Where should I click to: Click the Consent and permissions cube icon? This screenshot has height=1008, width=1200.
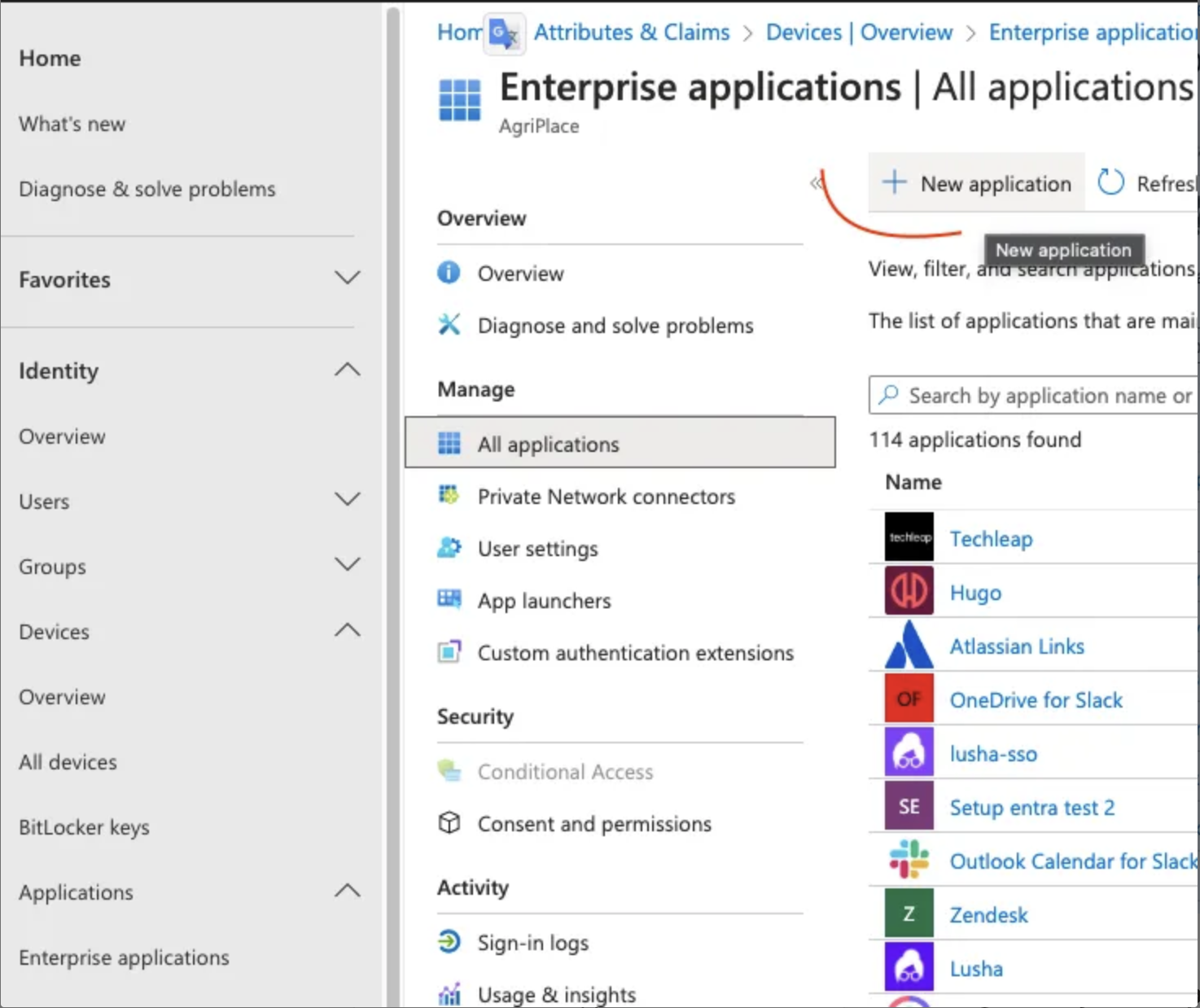click(x=449, y=822)
